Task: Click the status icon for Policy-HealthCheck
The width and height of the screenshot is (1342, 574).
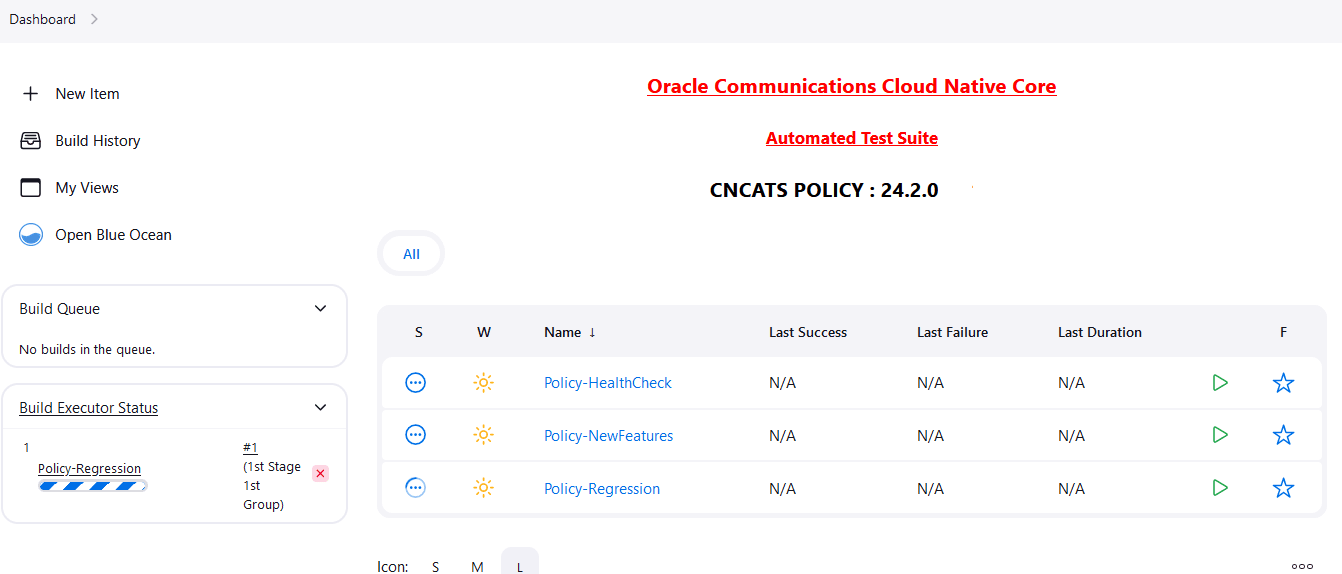Action: coord(416,383)
